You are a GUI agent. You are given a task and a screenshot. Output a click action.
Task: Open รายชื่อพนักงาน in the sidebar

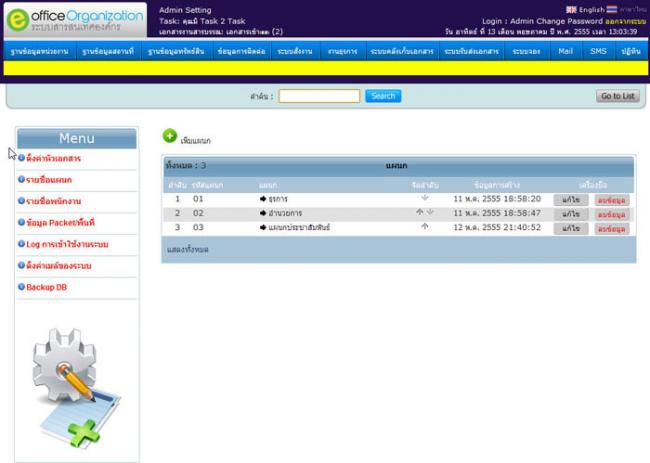(x=53, y=201)
